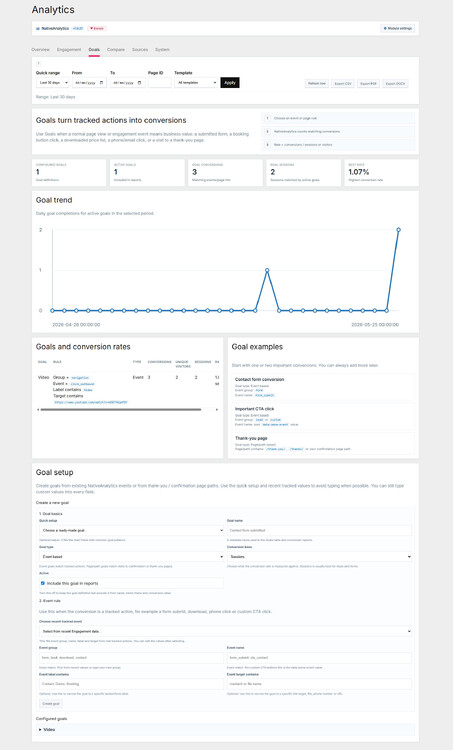Expand the Video configured goal
This screenshot has height=750, width=453.
click(x=47, y=729)
